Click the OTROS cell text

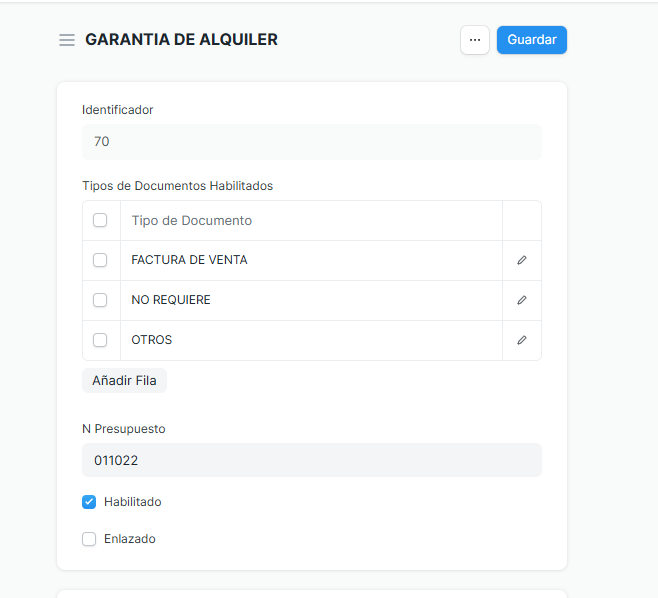tap(152, 340)
